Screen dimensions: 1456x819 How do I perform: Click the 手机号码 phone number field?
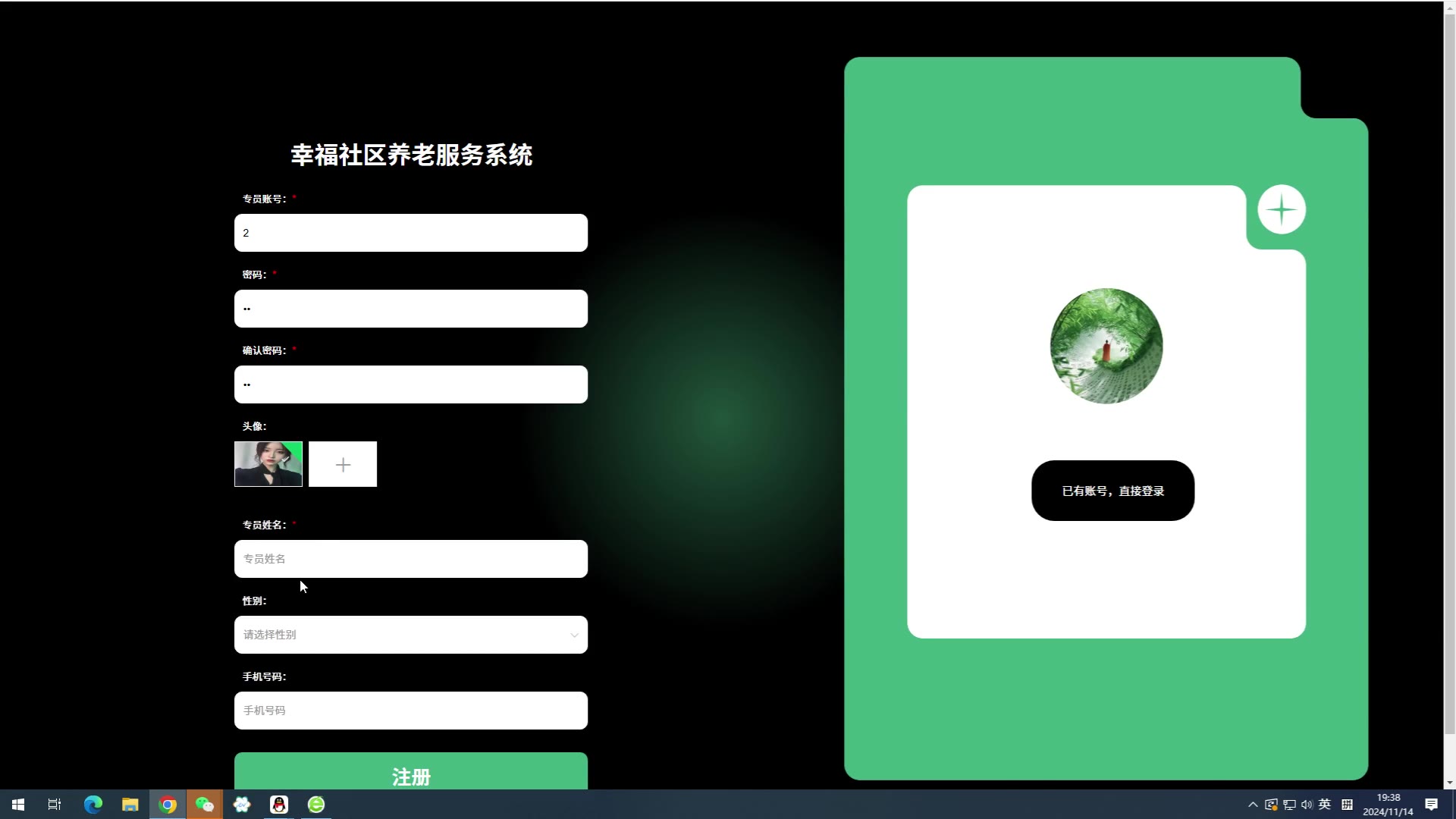(410, 711)
